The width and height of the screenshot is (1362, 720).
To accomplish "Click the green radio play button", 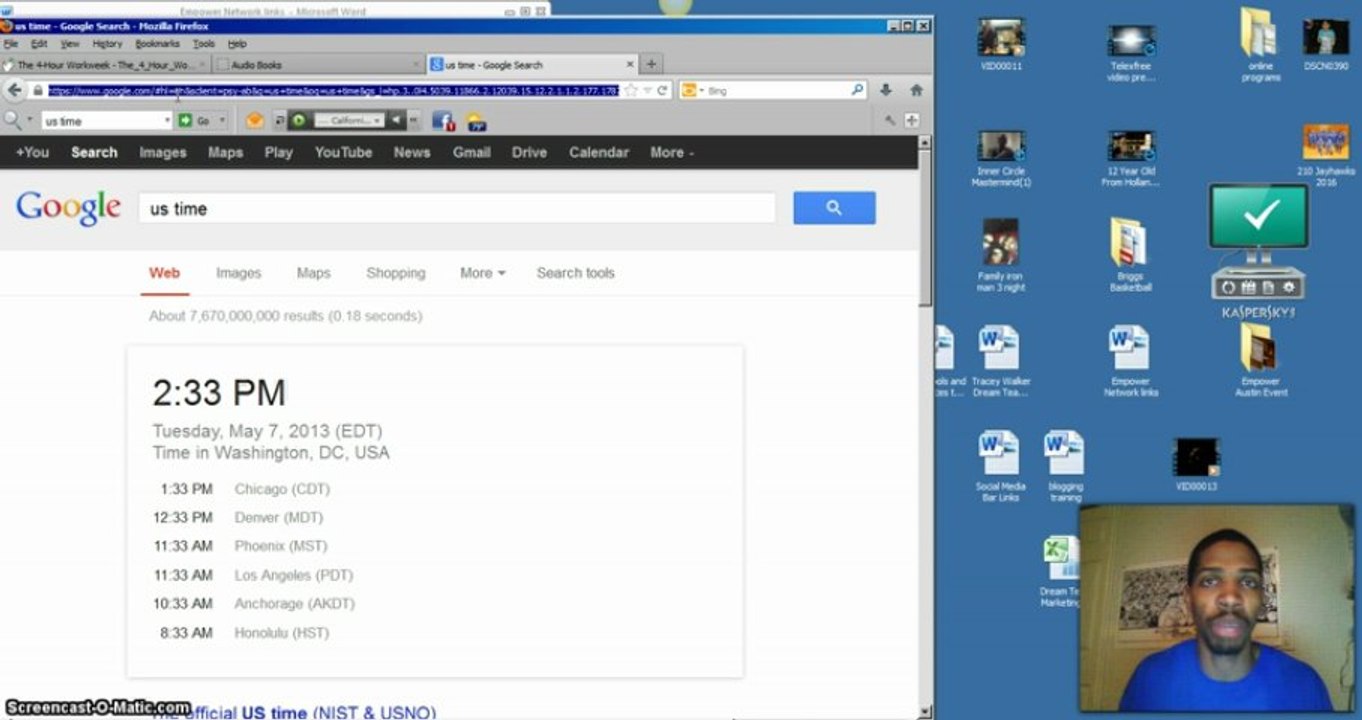I will click(x=299, y=121).
